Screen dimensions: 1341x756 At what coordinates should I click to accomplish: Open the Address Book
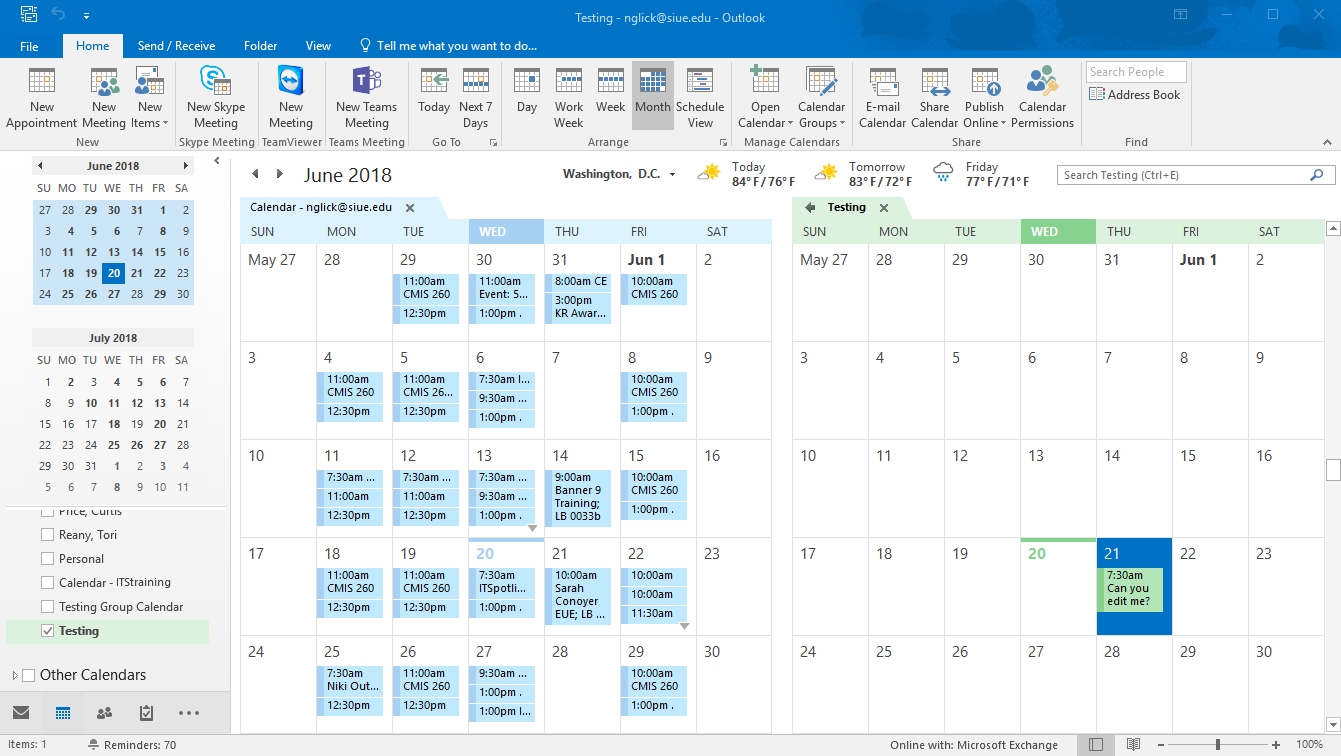(1135, 95)
